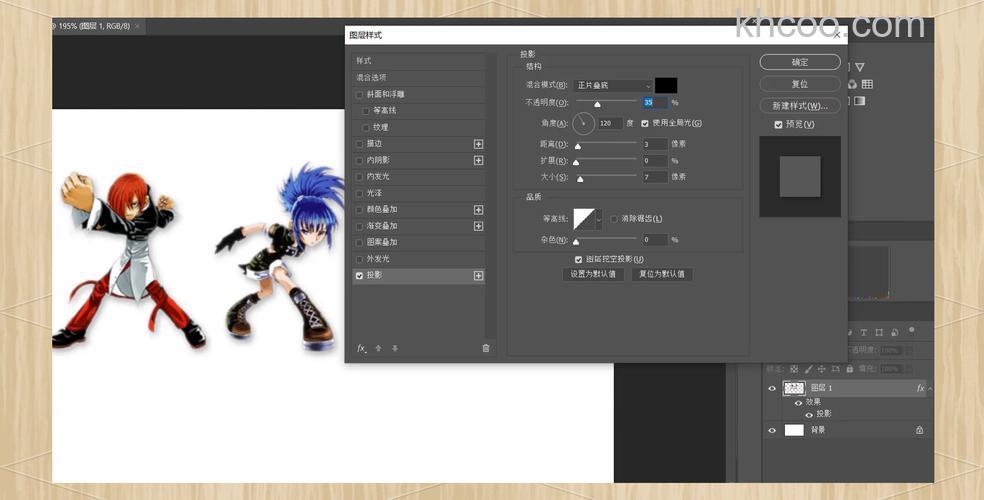Add another 渐变叠加 with its plus icon

coord(478,226)
